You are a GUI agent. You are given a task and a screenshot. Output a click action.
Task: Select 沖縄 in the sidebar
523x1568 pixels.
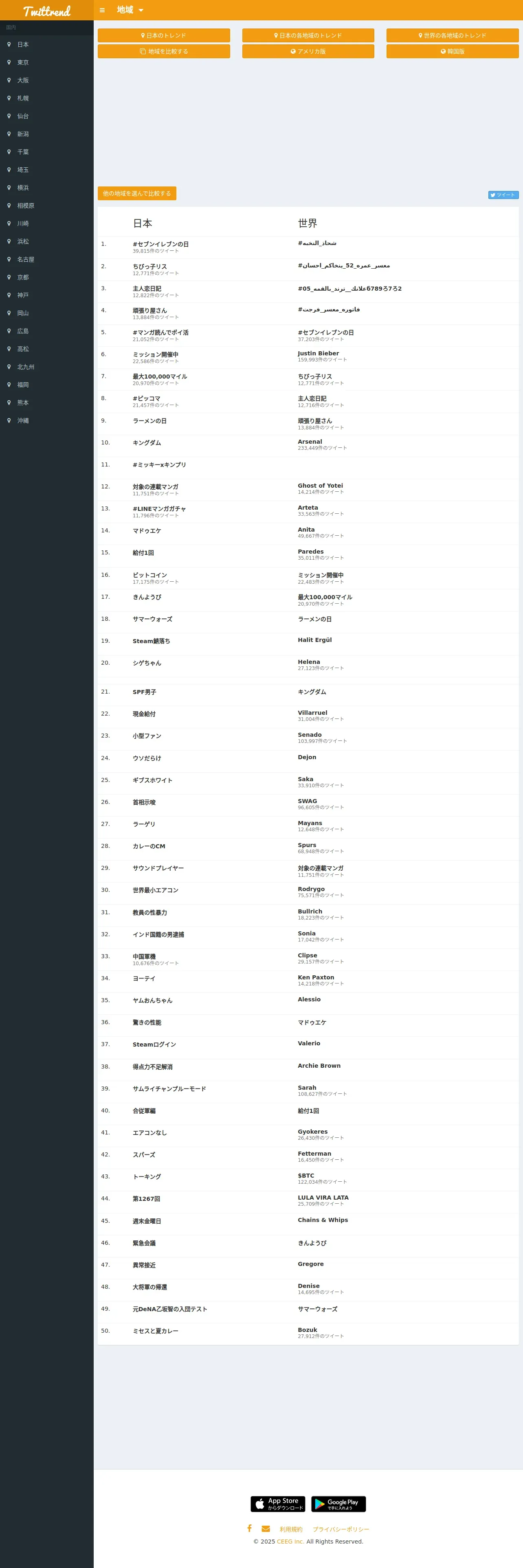point(22,420)
